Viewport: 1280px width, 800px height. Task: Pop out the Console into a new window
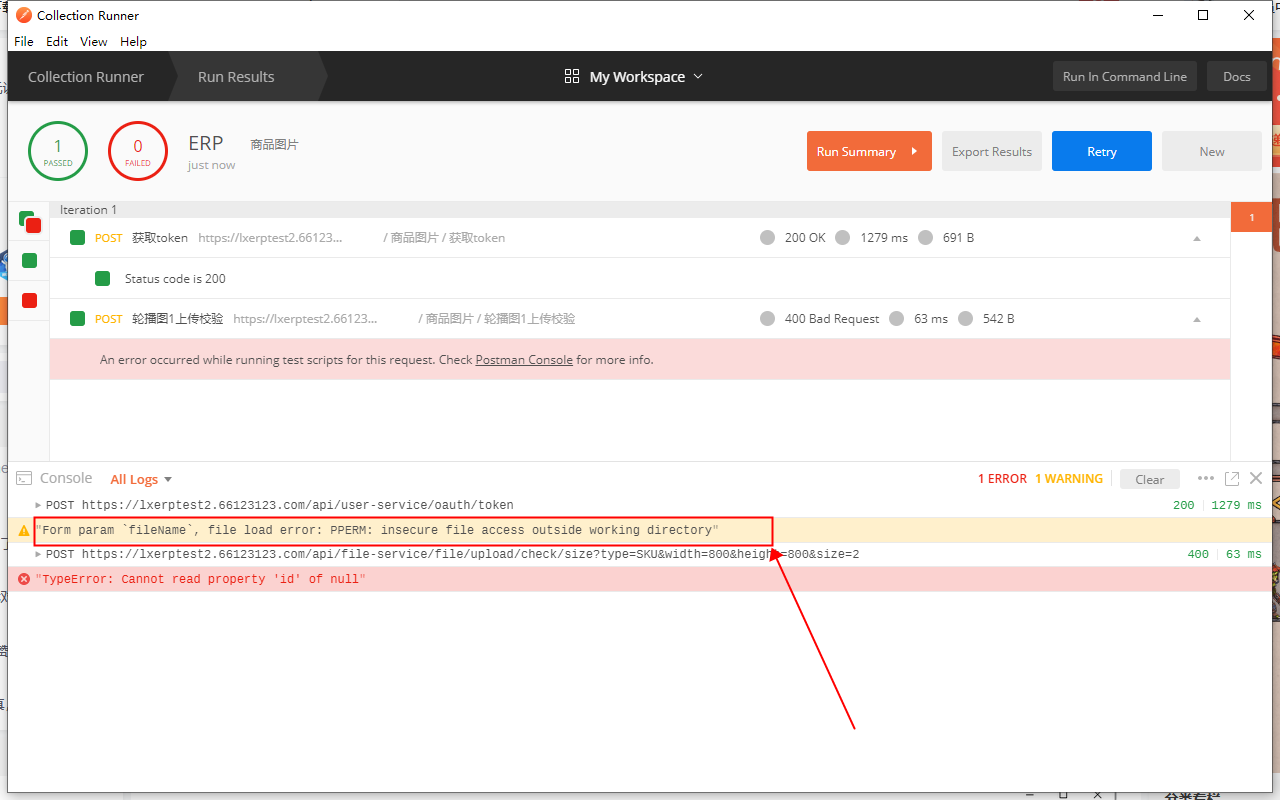coord(1231,478)
